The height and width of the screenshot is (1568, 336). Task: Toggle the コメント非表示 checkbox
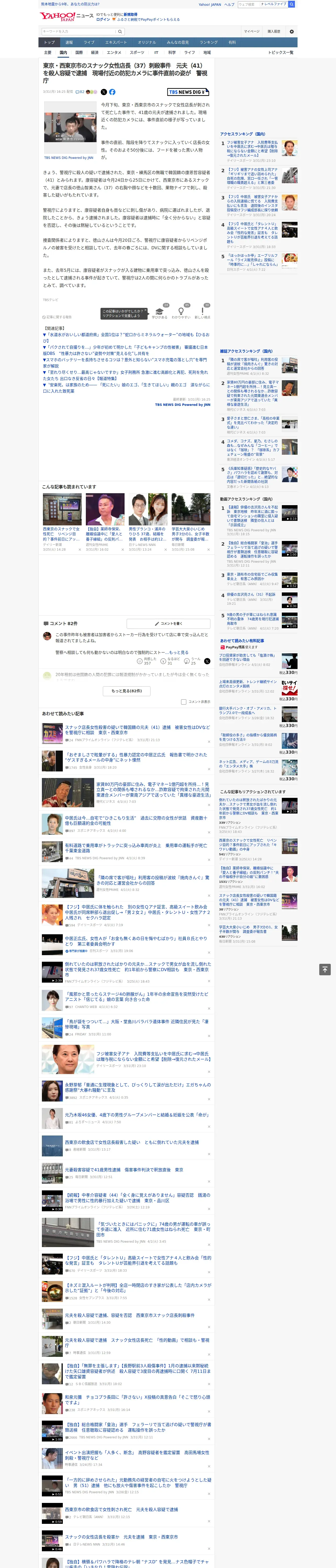183,702
